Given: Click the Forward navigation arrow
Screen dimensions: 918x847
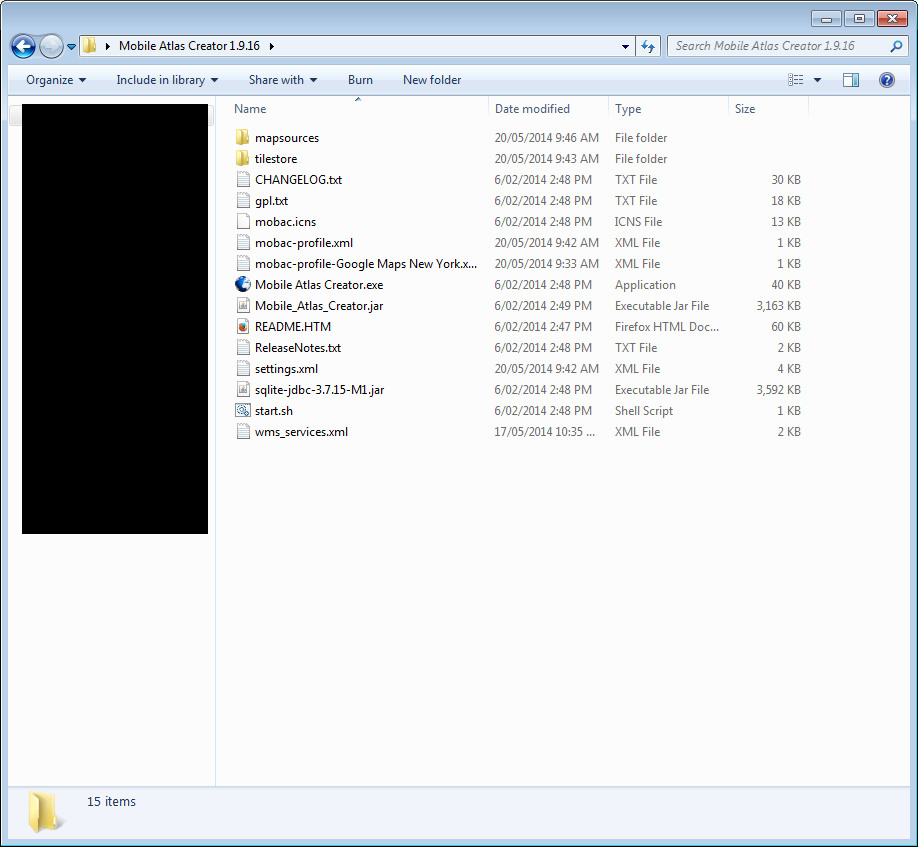Looking at the screenshot, I should click(x=51, y=46).
